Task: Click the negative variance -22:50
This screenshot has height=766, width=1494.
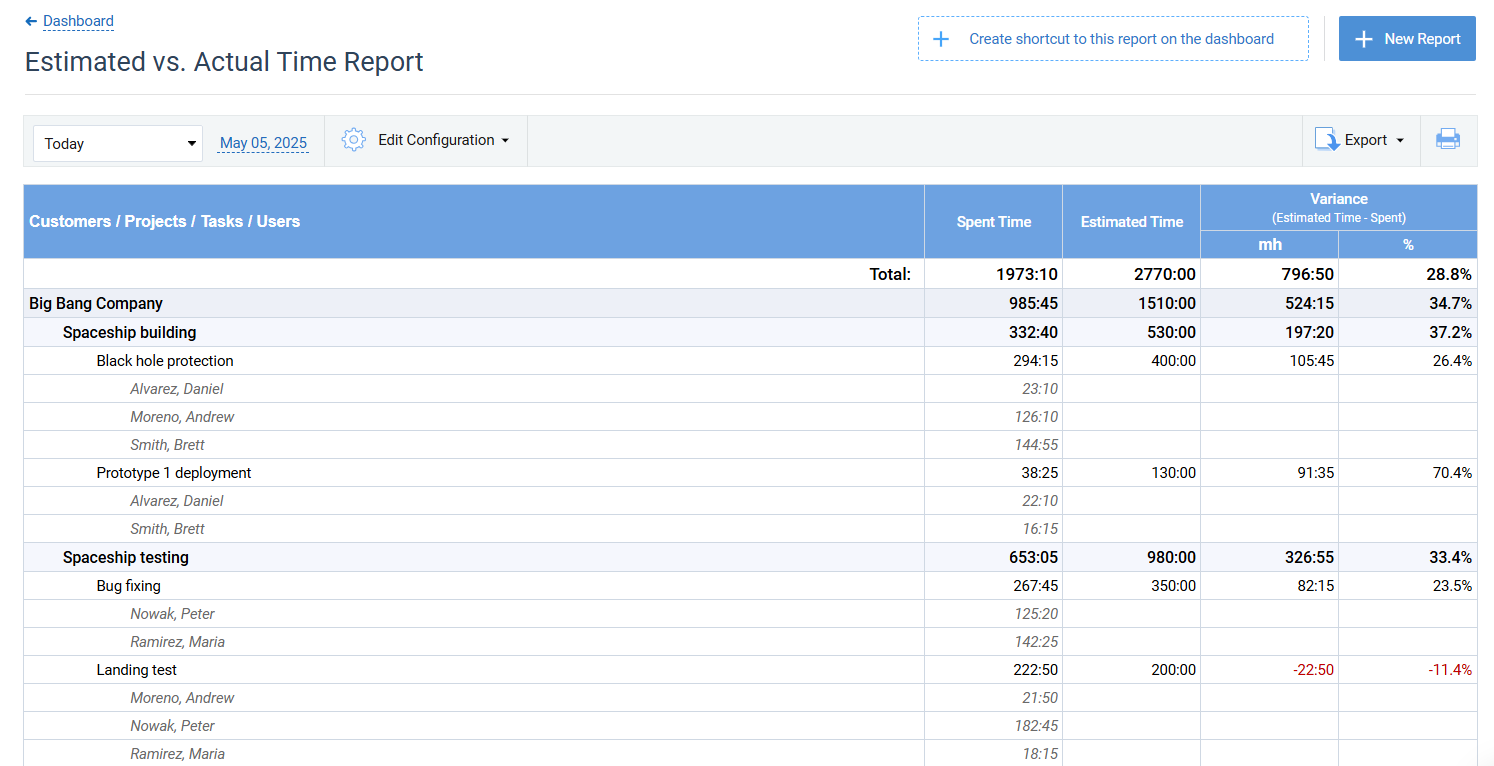Action: (1311, 670)
